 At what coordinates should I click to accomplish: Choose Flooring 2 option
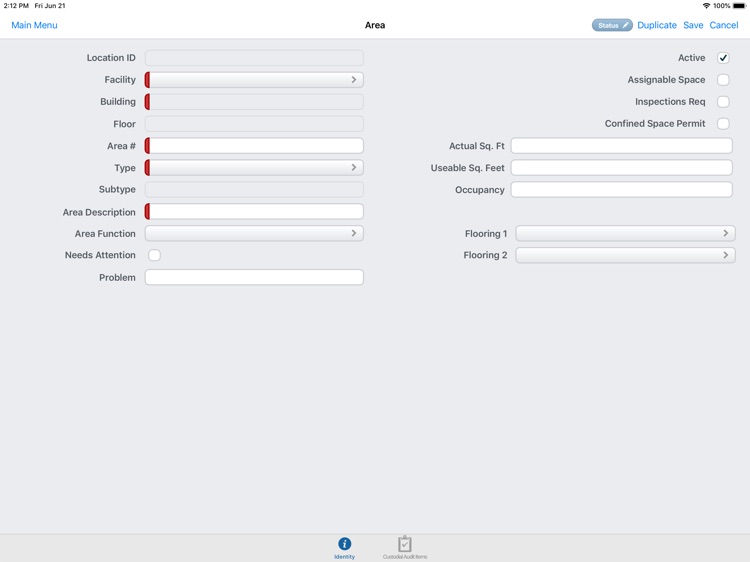point(625,255)
